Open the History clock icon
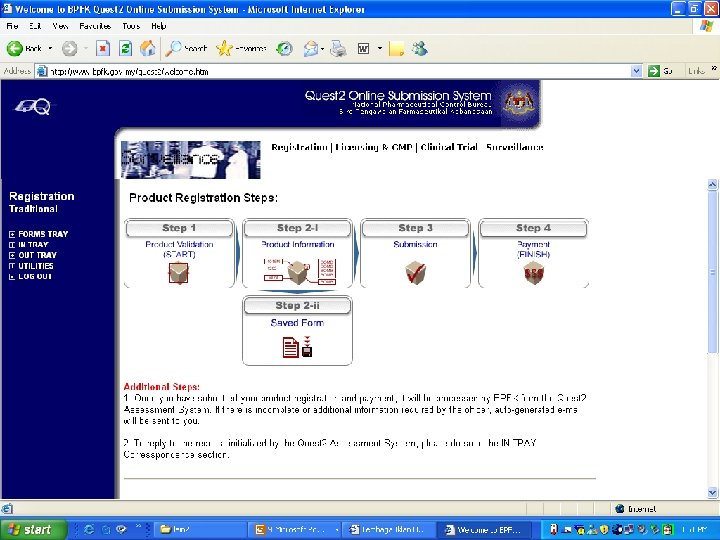The height and width of the screenshot is (540, 720). point(284,48)
